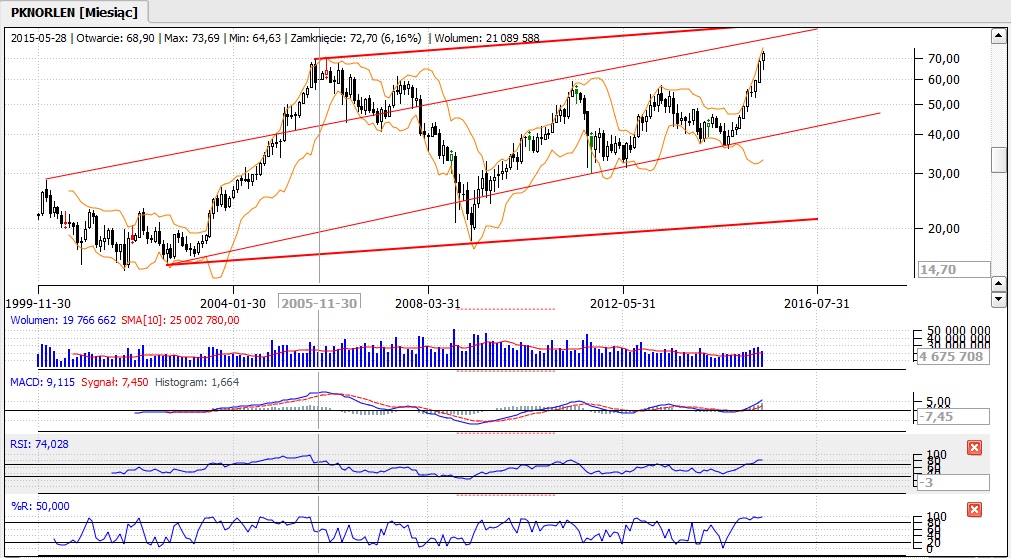Viewport: 1011px width, 558px height.
Task: Click the -3 RSI value box
Action: [x=954, y=483]
